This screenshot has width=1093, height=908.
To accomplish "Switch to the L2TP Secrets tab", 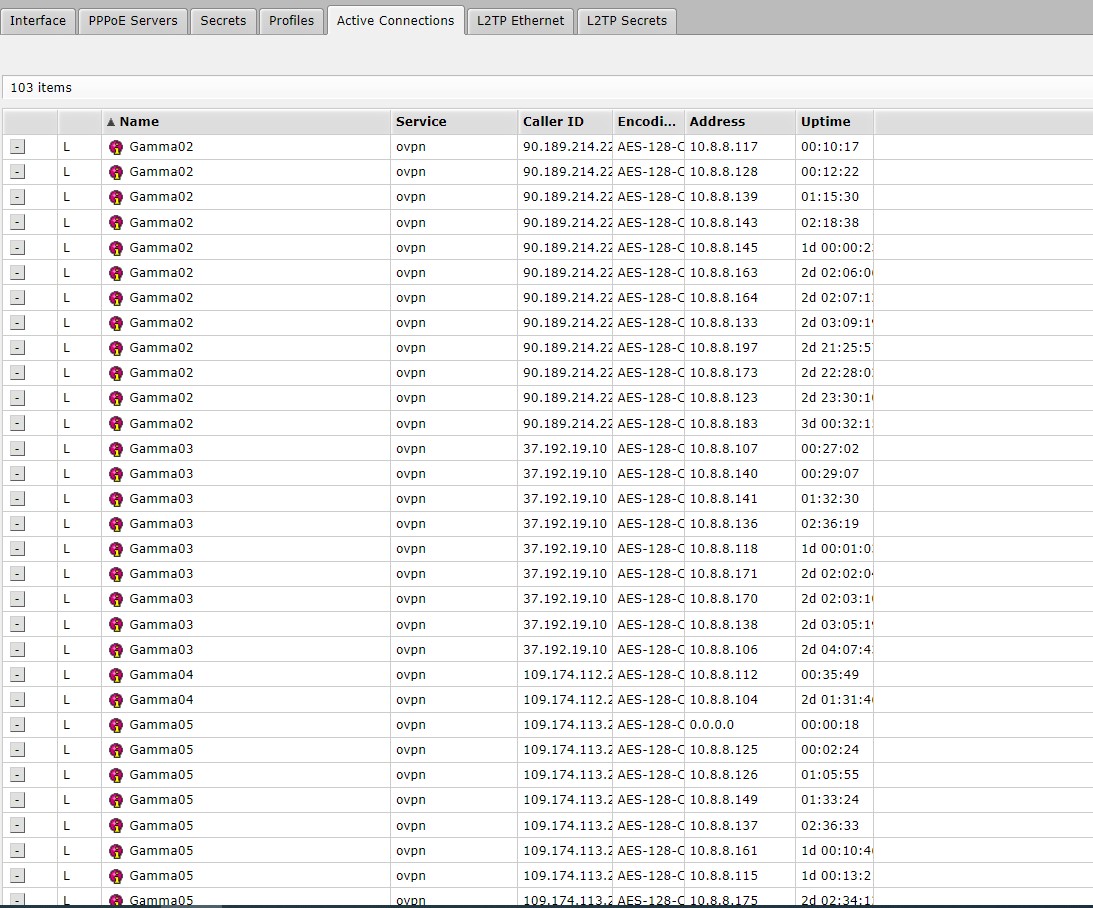I will [x=627, y=21].
